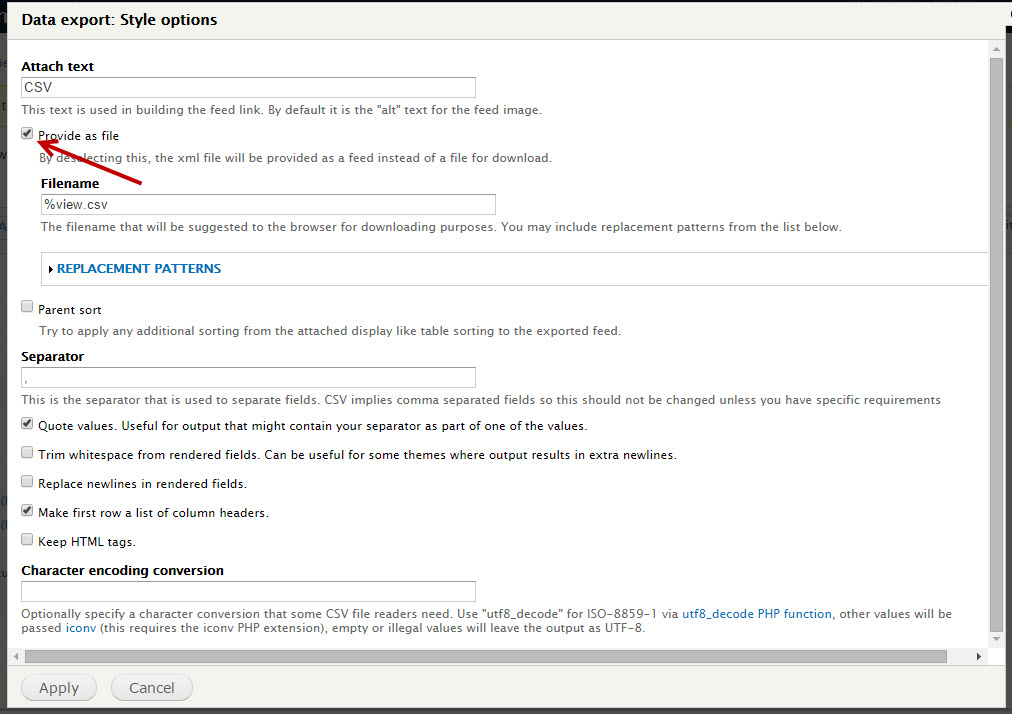Check Replace newlines in rendered fields

pos(27,482)
